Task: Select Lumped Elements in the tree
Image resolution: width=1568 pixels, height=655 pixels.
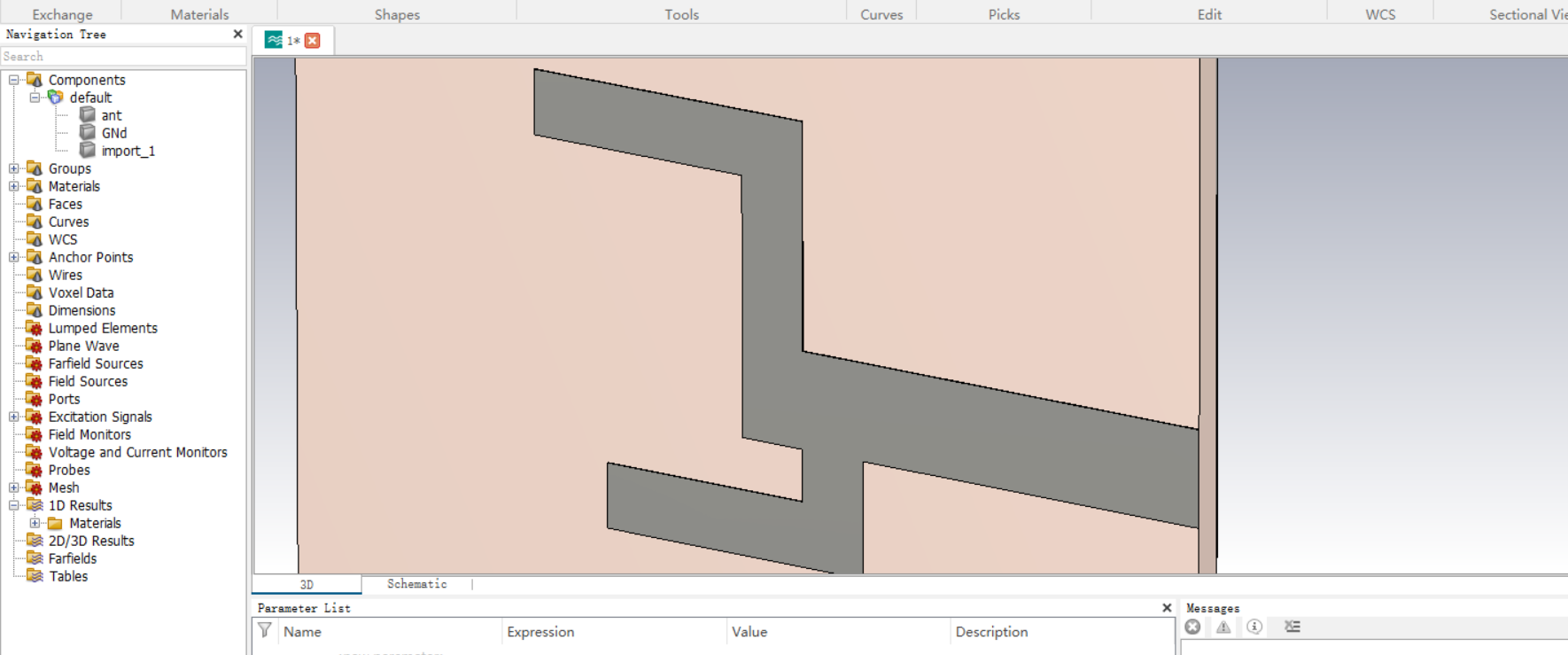Action: (103, 328)
